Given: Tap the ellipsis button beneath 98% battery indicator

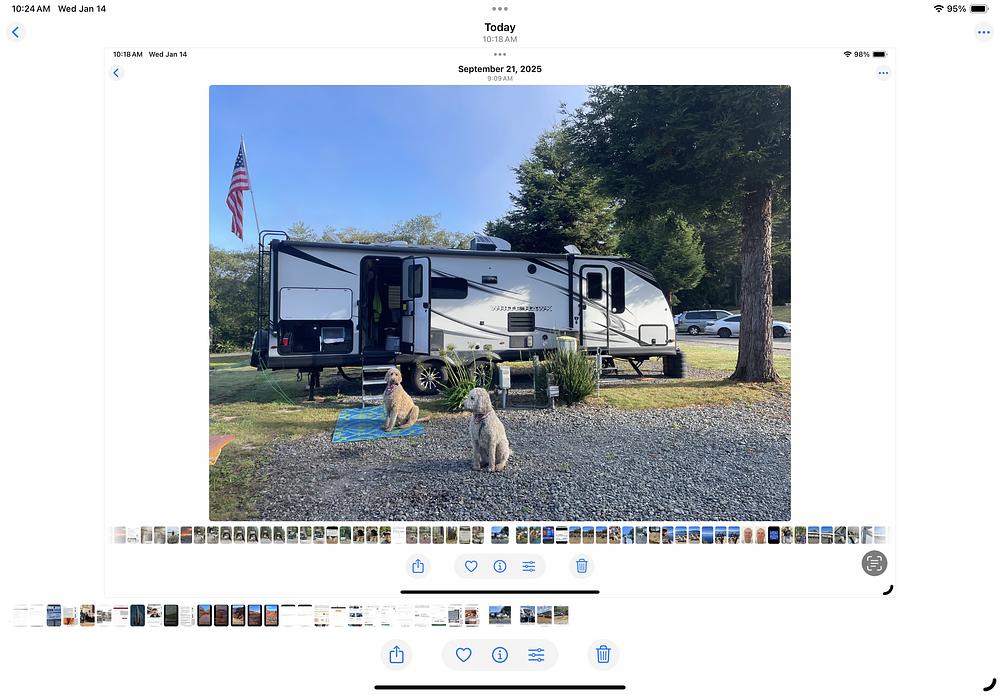Looking at the screenshot, I should tap(883, 73).
